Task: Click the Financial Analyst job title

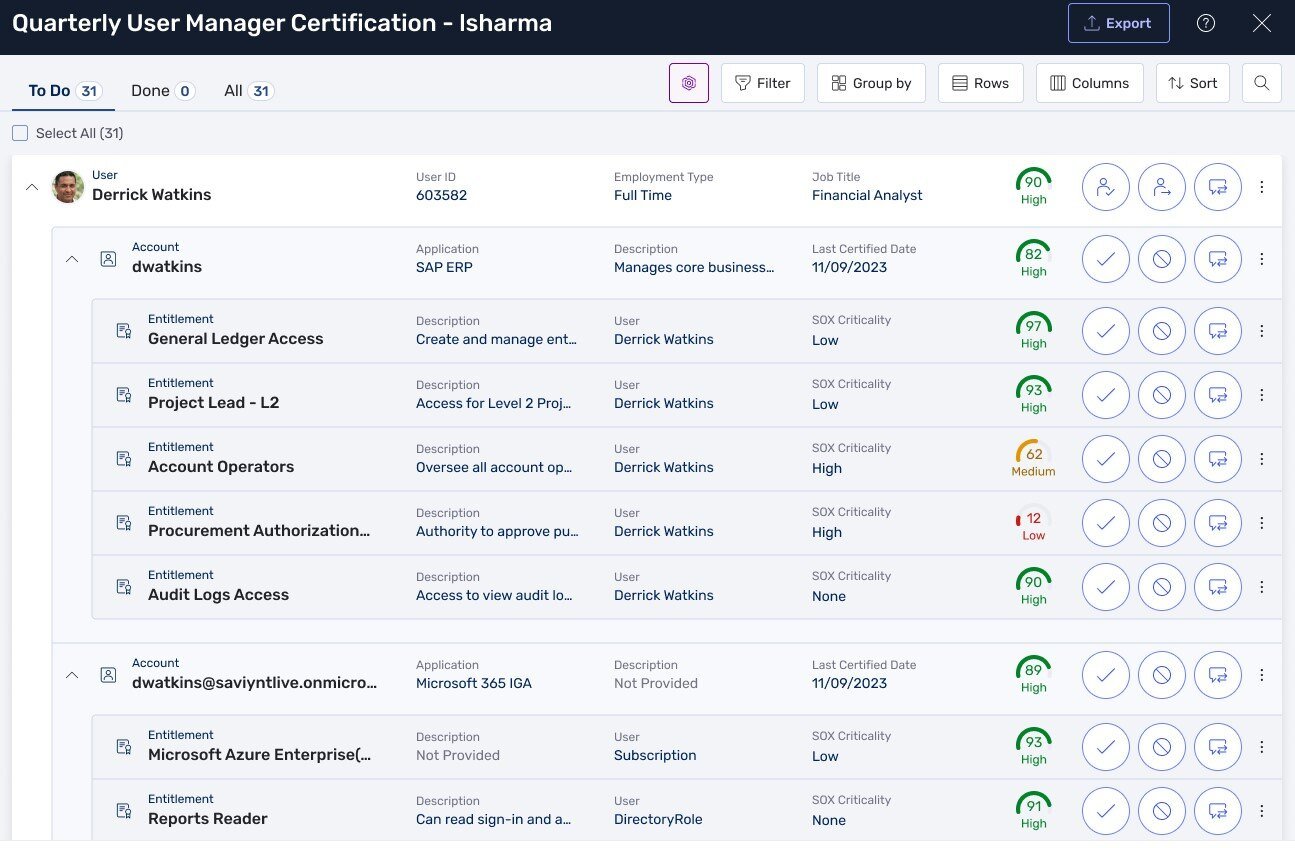Action: pyautogui.click(x=867, y=195)
